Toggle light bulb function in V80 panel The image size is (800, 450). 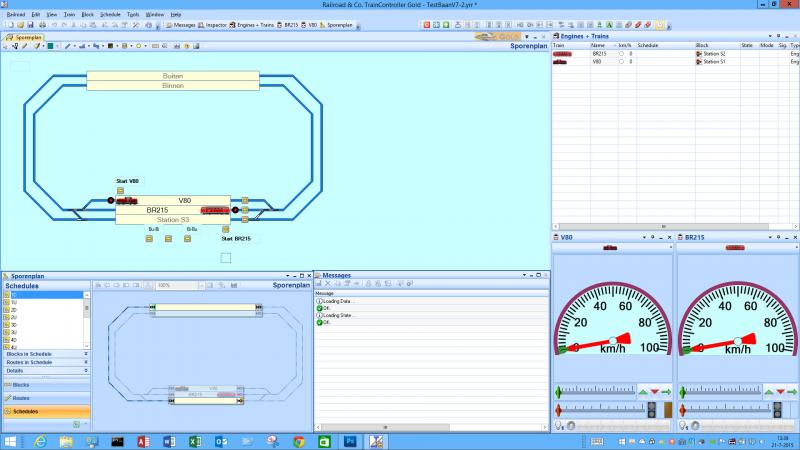click(x=558, y=426)
